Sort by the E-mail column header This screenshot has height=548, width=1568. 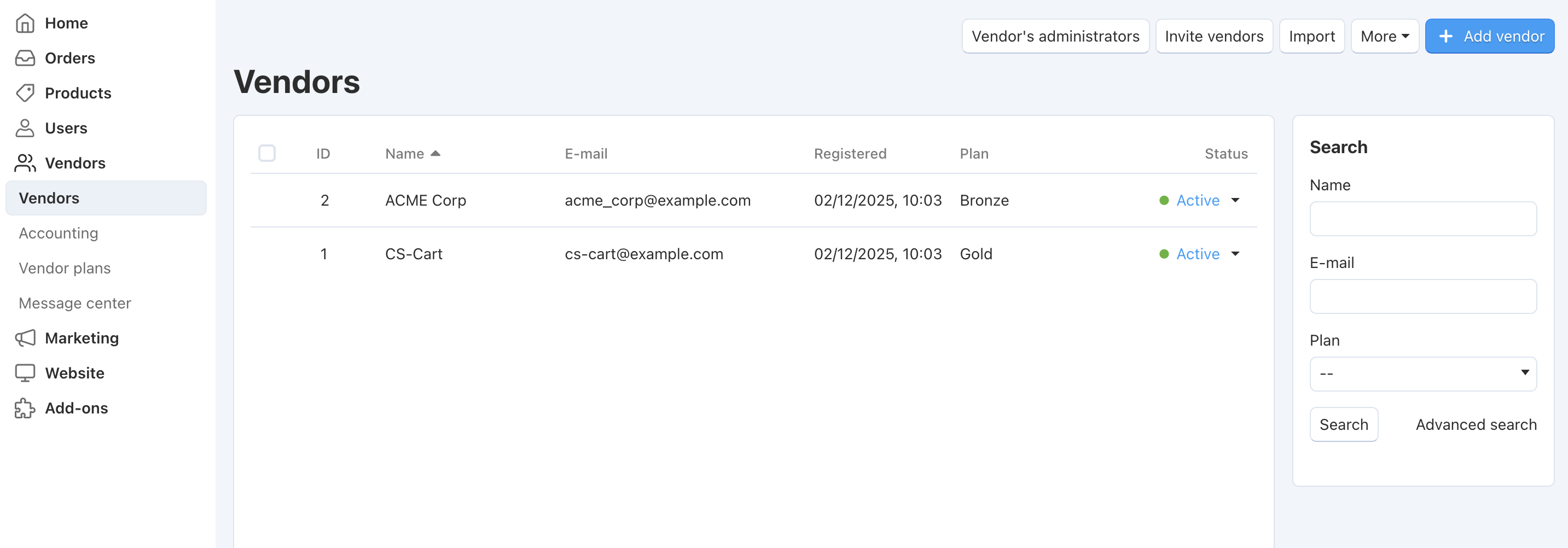[x=585, y=154]
